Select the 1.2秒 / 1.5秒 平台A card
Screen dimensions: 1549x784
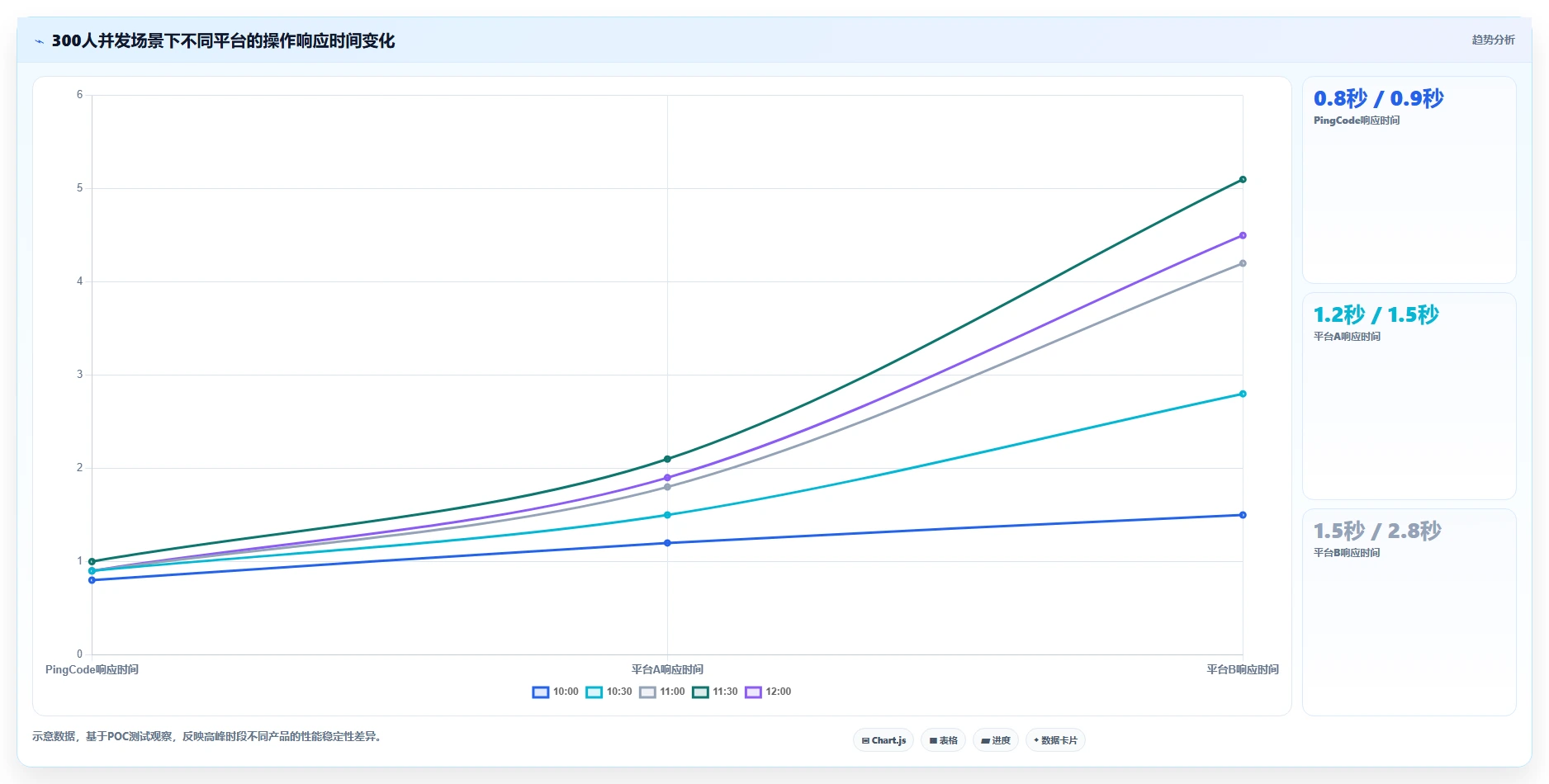click(1409, 396)
